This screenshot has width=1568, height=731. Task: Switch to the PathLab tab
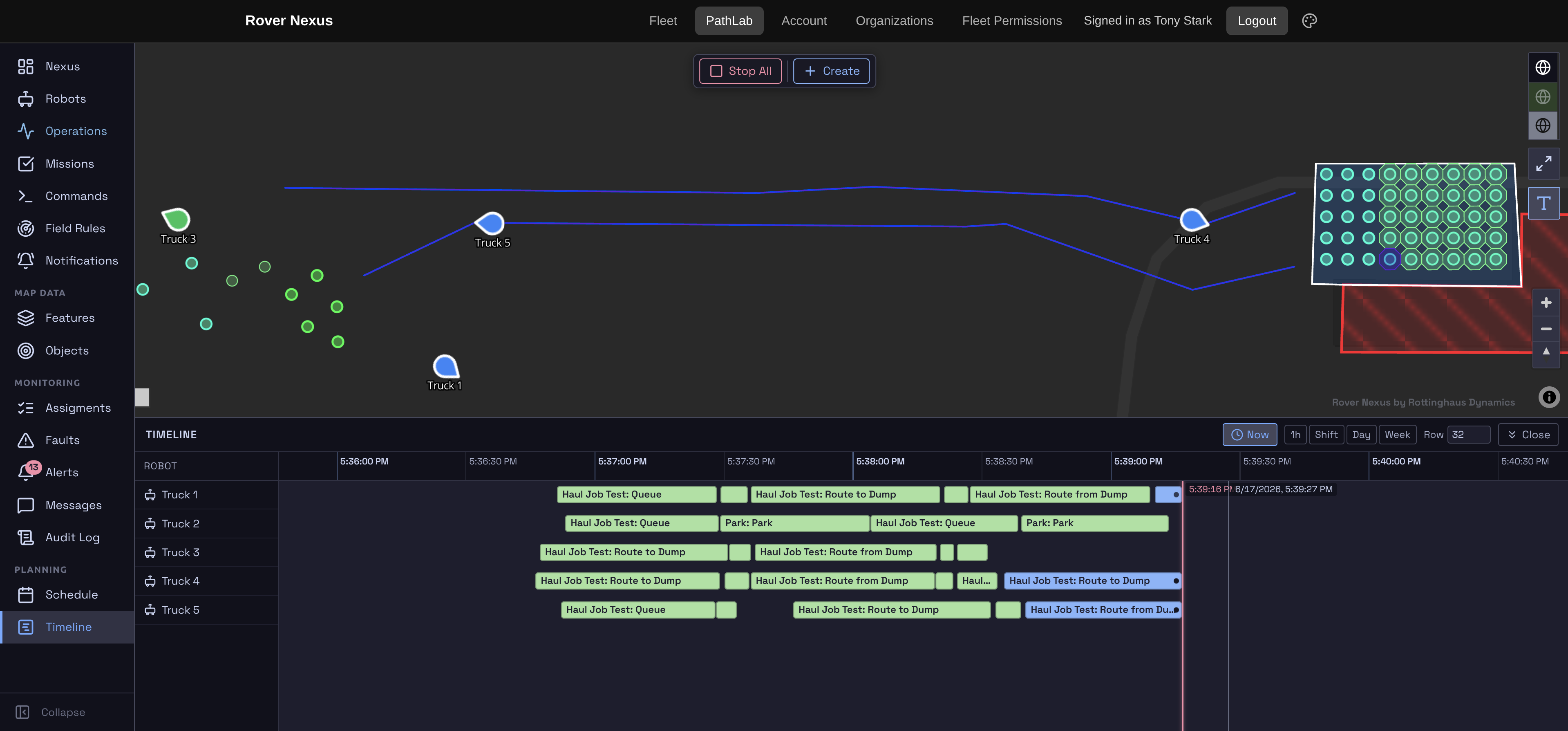[729, 21]
